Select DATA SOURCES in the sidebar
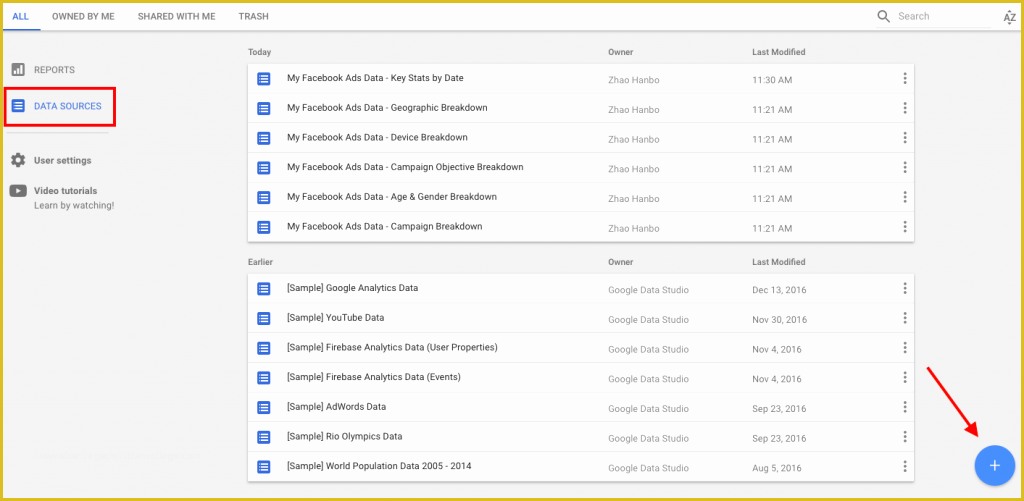This screenshot has width=1024, height=501. tap(67, 106)
